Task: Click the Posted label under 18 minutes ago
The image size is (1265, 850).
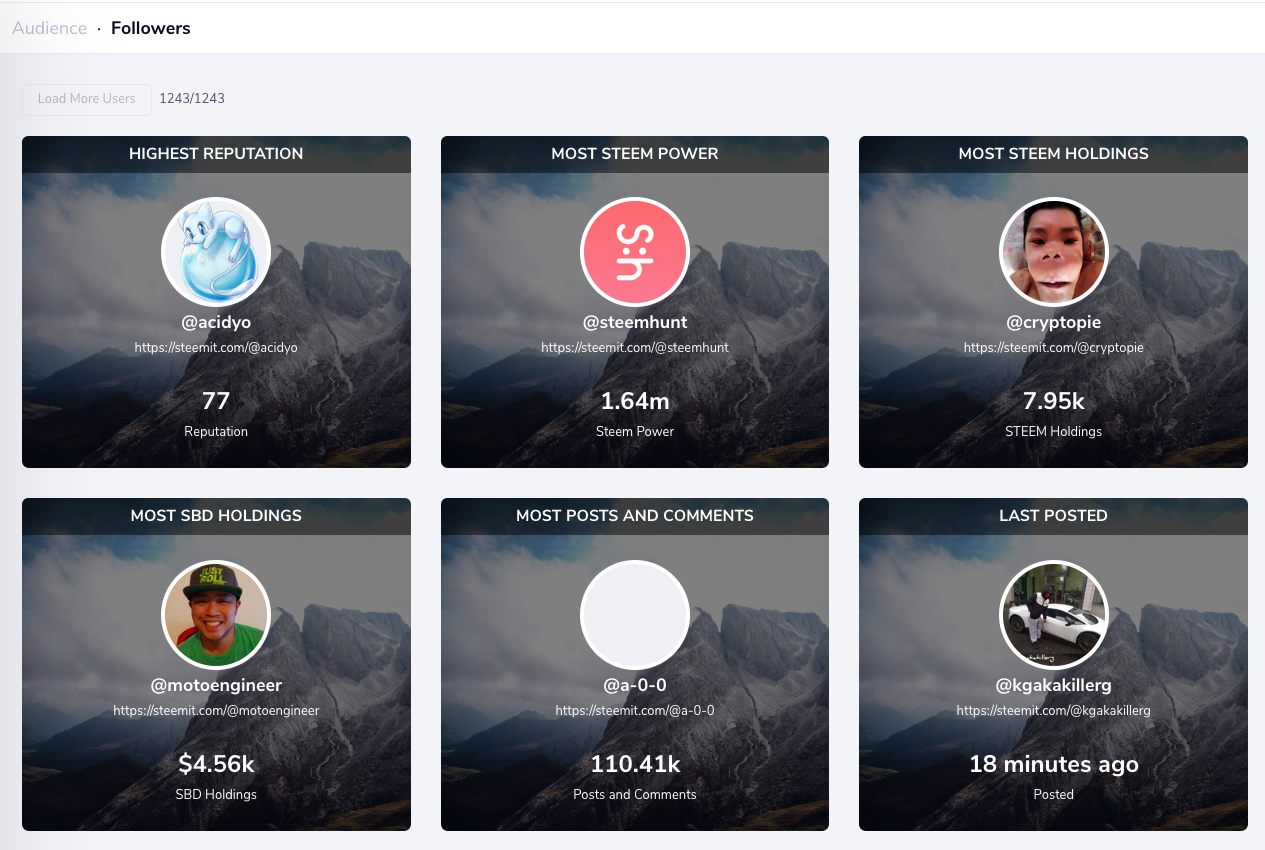Action: click(x=1054, y=795)
